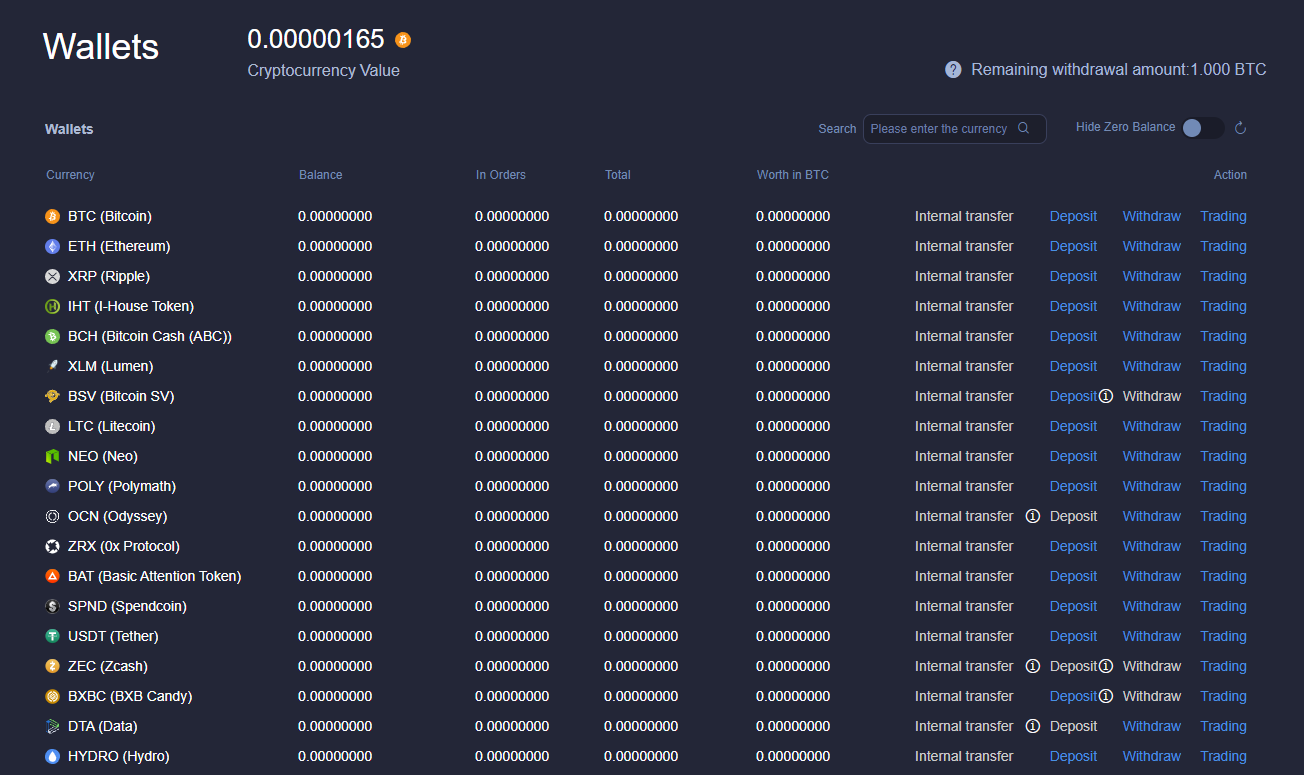Click the HYDRO (Hydro) droplet icon
This screenshot has width=1304, height=775.
coord(53,756)
